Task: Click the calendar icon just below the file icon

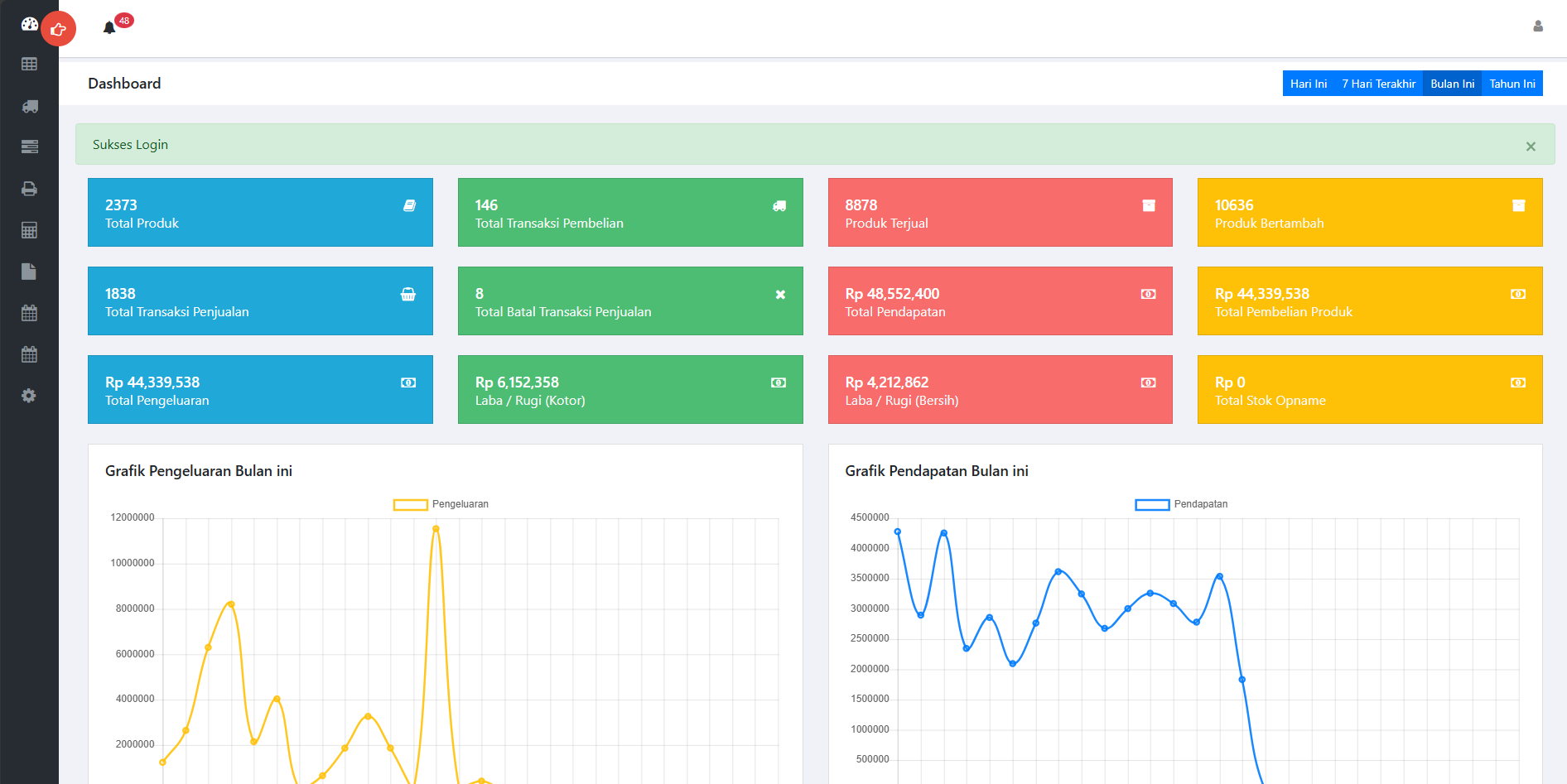Action: pyautogui.click(x=29, y=313)
